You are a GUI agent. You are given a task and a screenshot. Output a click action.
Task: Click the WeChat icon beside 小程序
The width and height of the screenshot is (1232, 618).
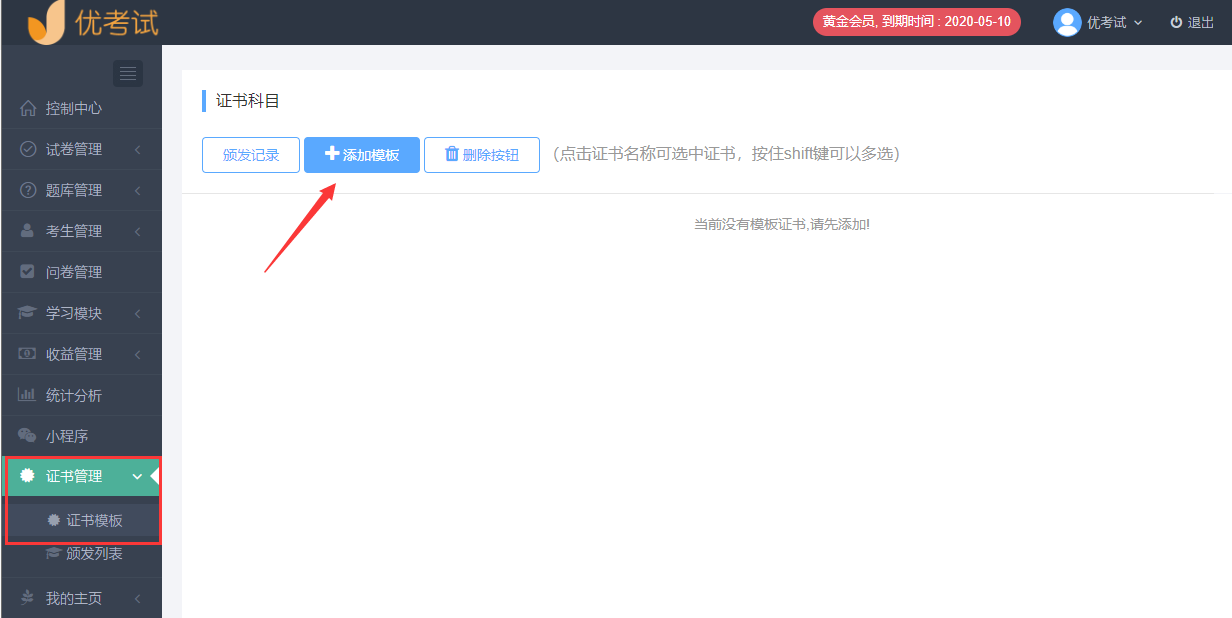pos(28,436)
